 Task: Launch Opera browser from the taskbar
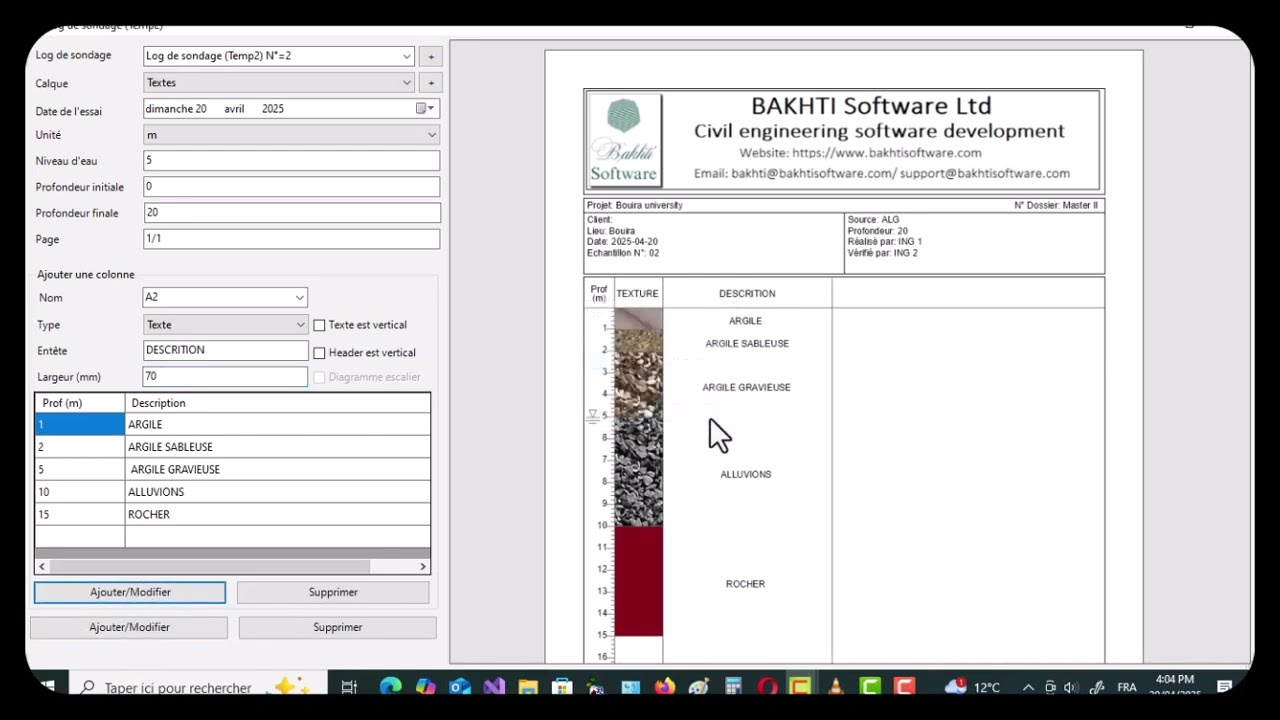(767, 687)
